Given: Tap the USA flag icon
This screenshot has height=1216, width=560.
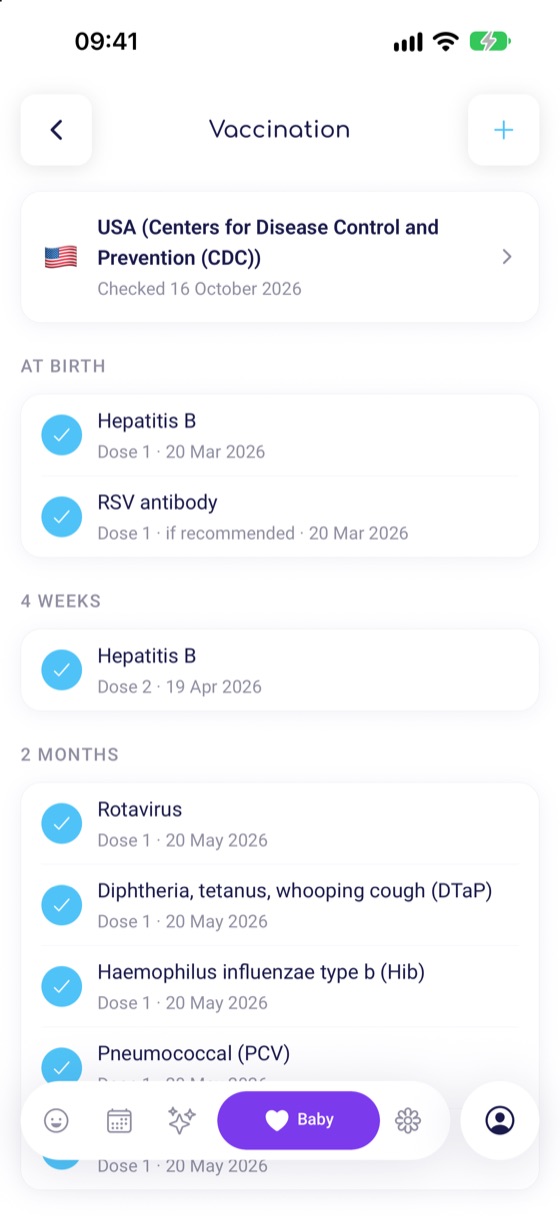Looking at the screenshot, I should (x=61, y=258).
